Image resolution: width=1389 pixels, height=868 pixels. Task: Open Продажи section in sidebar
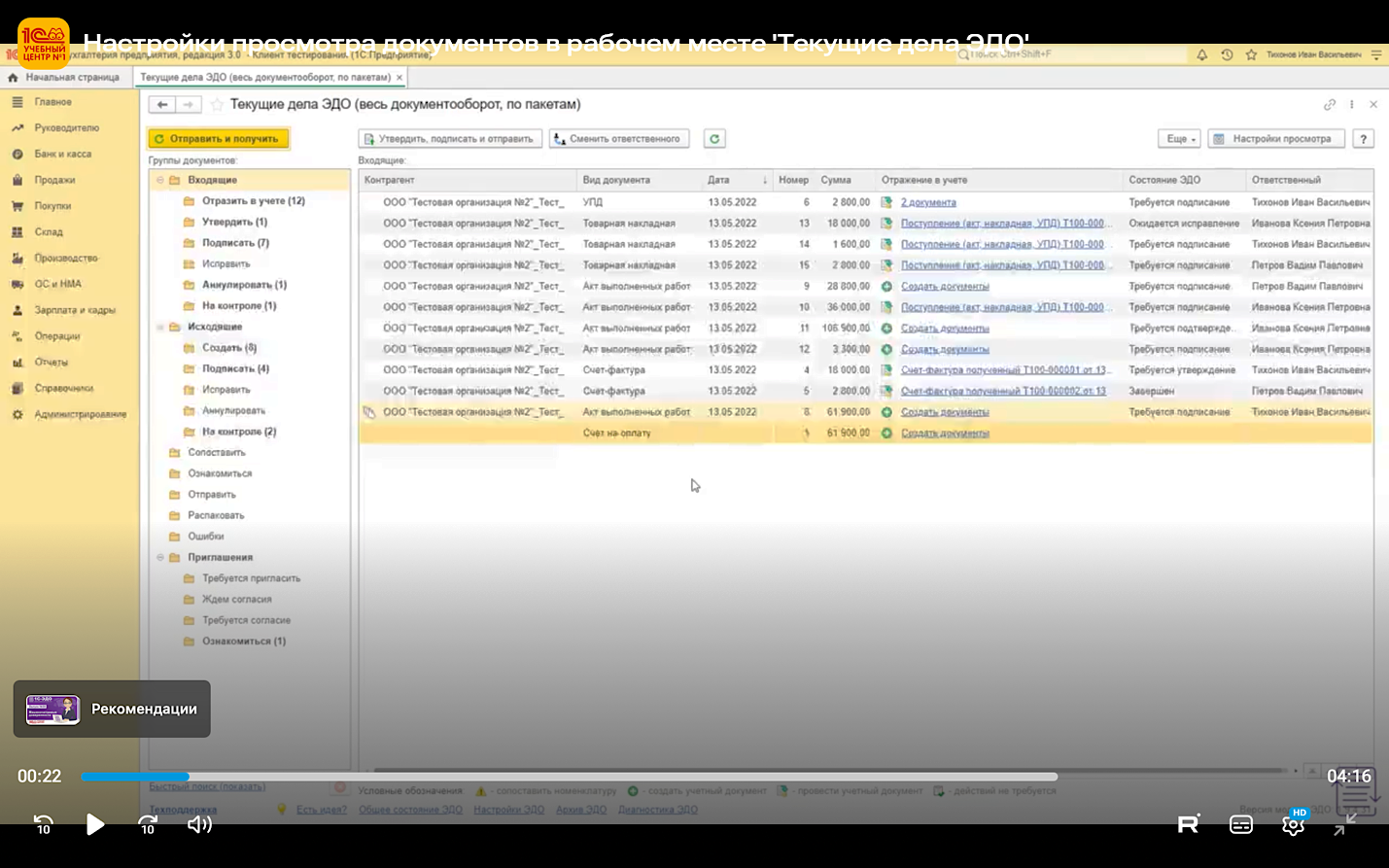(x=54, y=180)
